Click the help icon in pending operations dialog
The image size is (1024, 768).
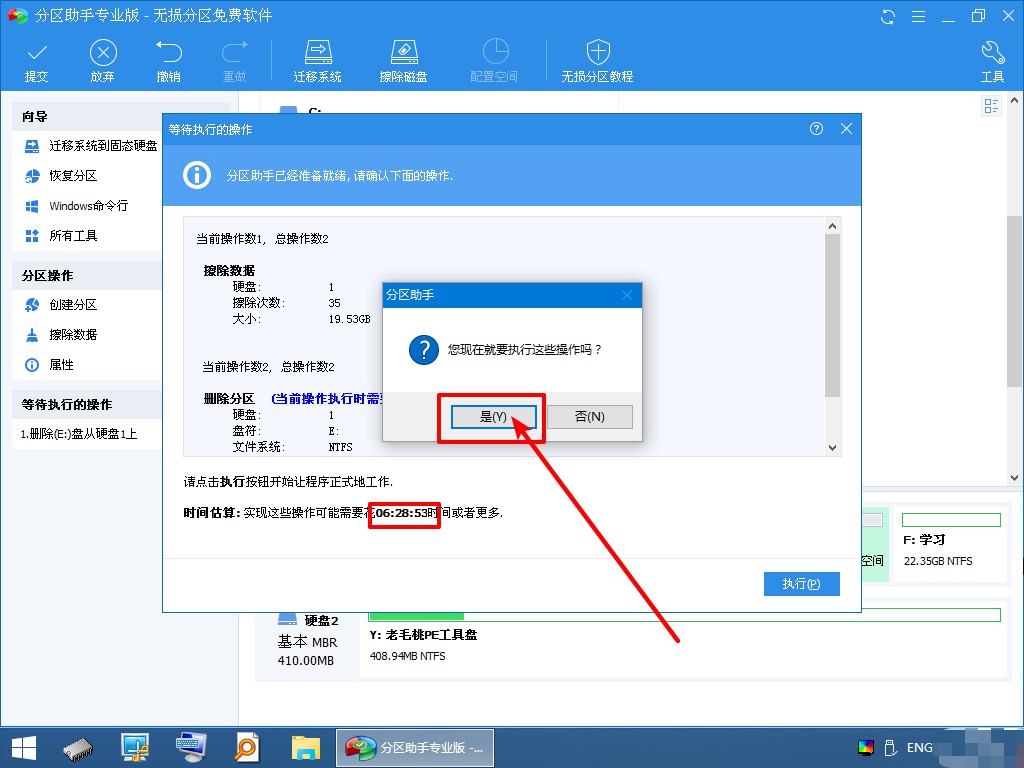point(816,129)
